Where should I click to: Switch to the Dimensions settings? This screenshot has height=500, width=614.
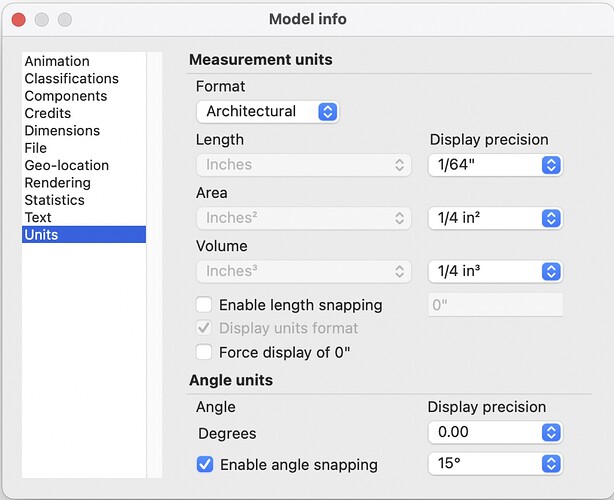pyautogui.click(x=62, y=130)
